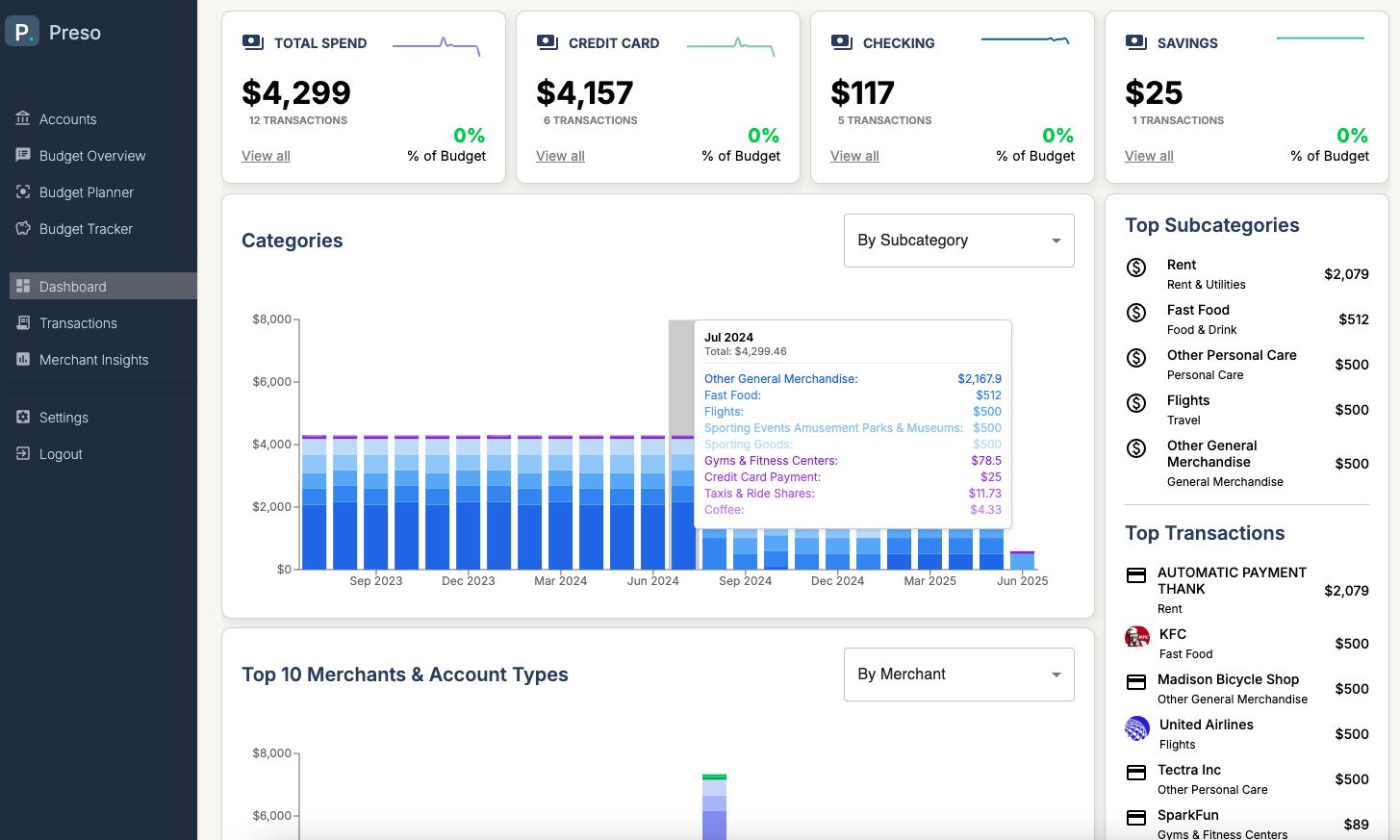Click the Budget Tracker piggy bank icon

point(23,228)
